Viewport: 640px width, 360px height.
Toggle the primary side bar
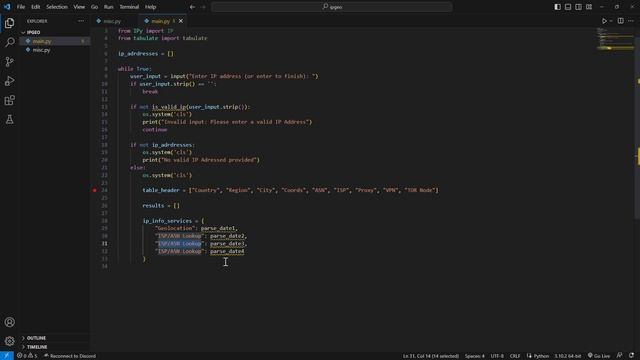[x=558, y=7]
